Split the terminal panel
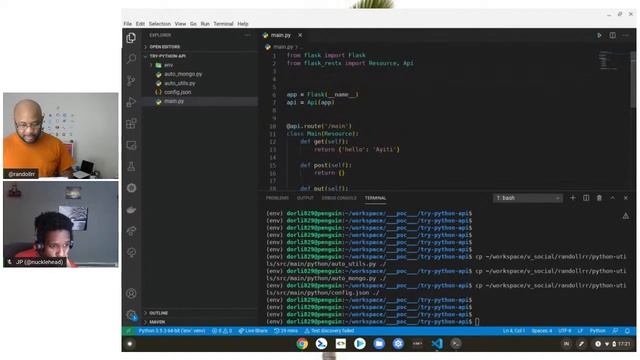This screenshot has height=360, width=640. [x=586, y=198]
